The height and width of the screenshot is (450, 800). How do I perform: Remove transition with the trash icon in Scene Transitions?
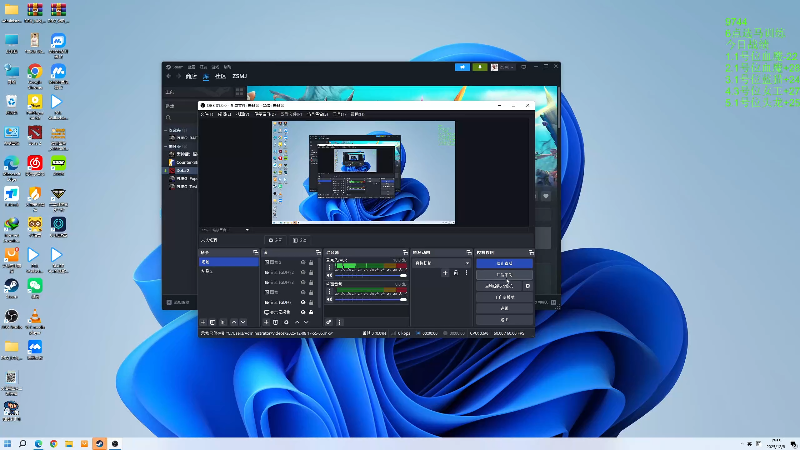point(456,273)
